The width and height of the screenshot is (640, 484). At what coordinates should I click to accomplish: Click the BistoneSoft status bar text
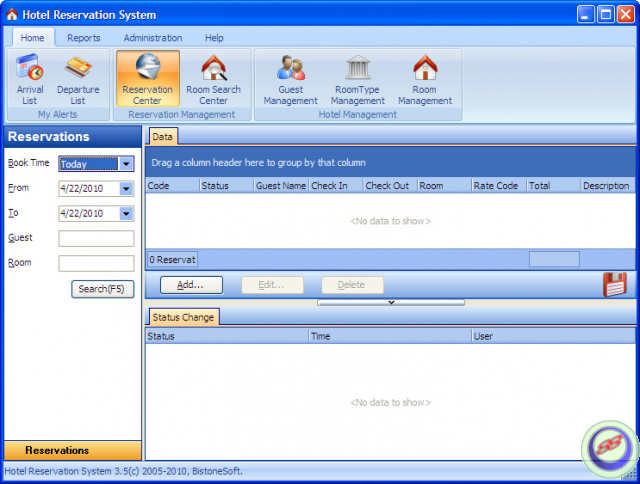tap(123, 471)
